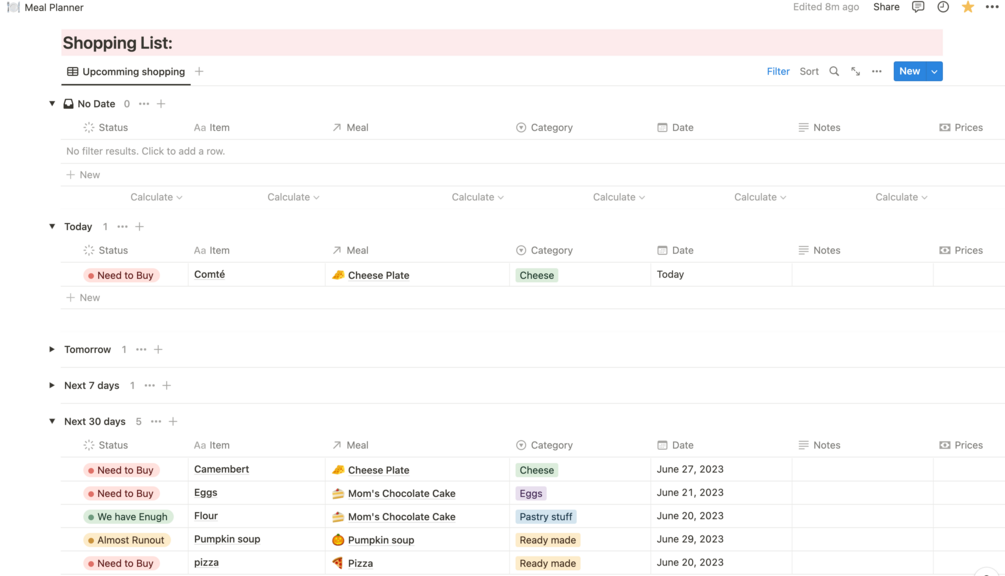Open the Sort option

point(809,71)
